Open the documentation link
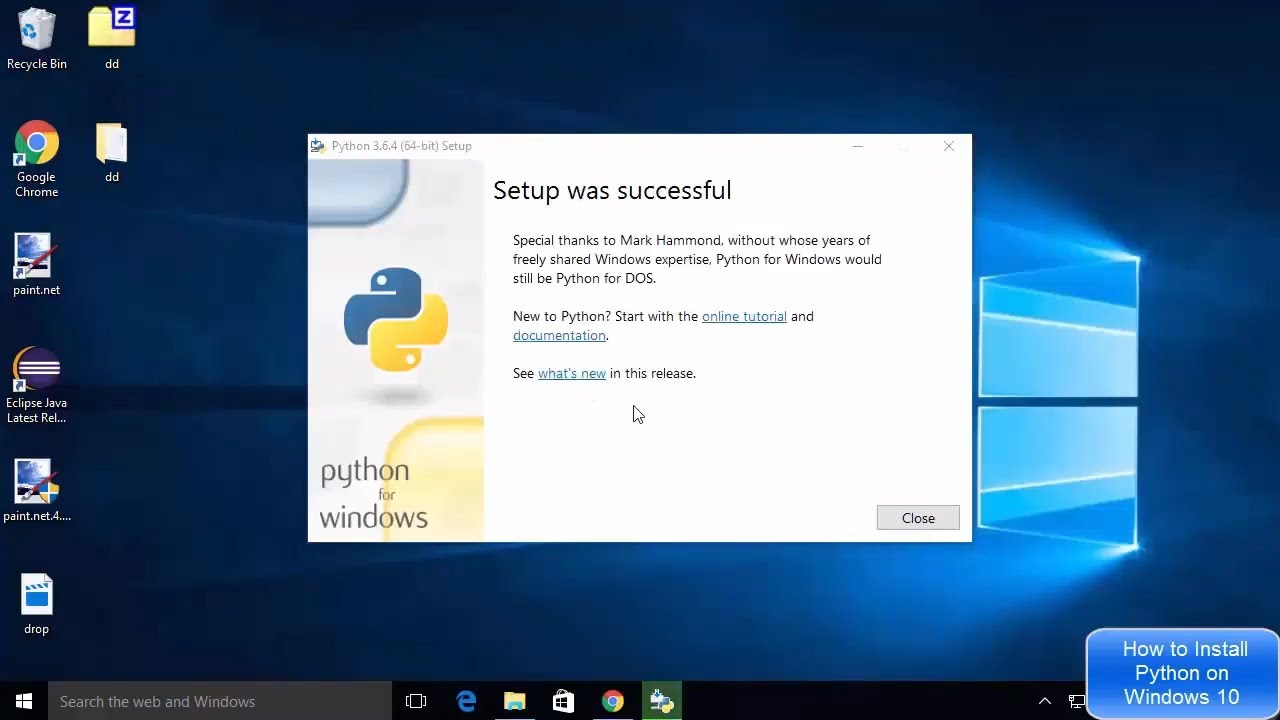 tap(559, 335)
